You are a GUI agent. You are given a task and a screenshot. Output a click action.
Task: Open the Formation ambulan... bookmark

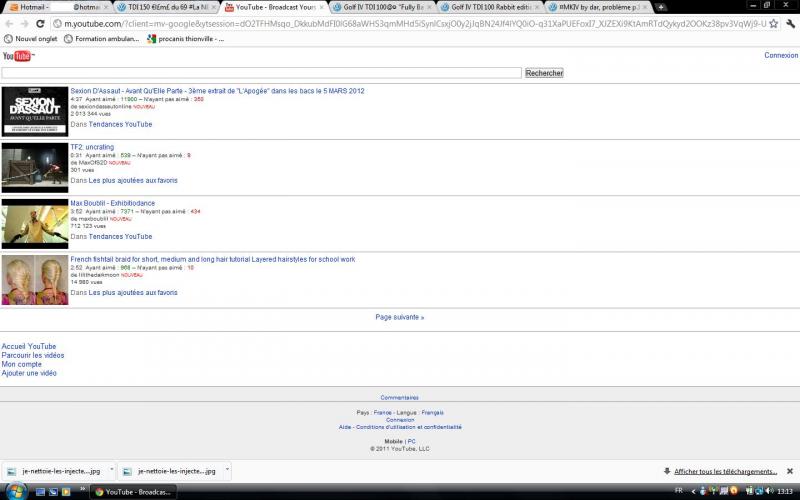tap(102, 39)
